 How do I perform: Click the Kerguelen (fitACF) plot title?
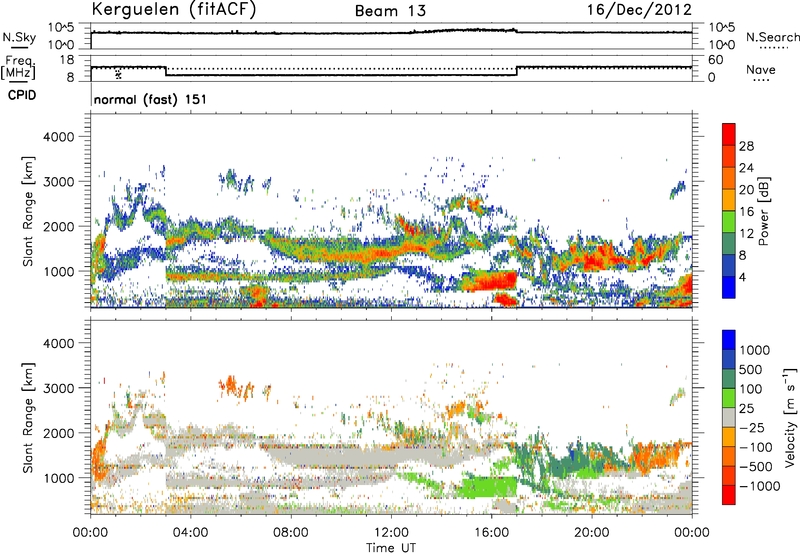173,9
